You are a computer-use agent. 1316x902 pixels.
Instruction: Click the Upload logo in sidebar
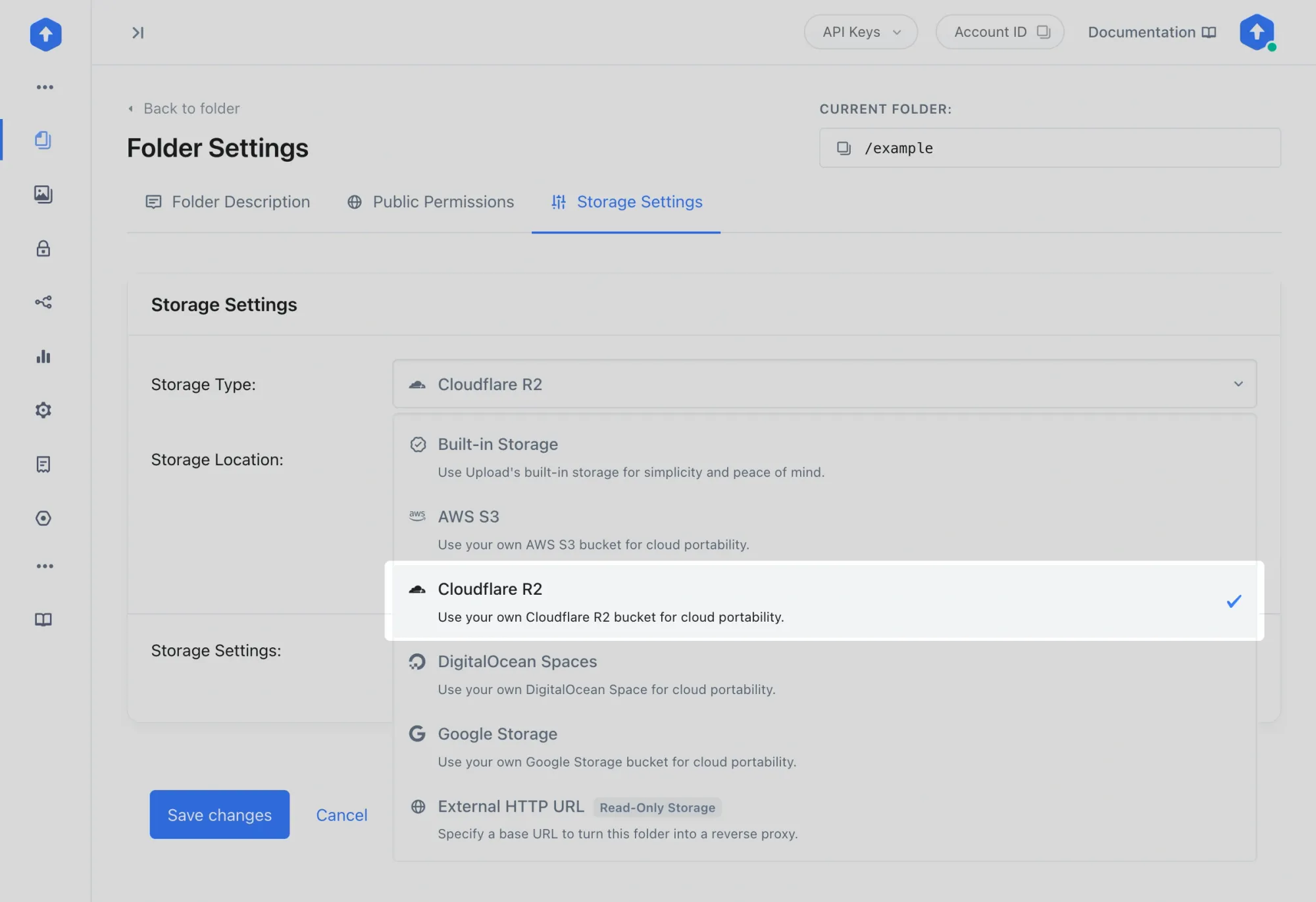point(45,34)
